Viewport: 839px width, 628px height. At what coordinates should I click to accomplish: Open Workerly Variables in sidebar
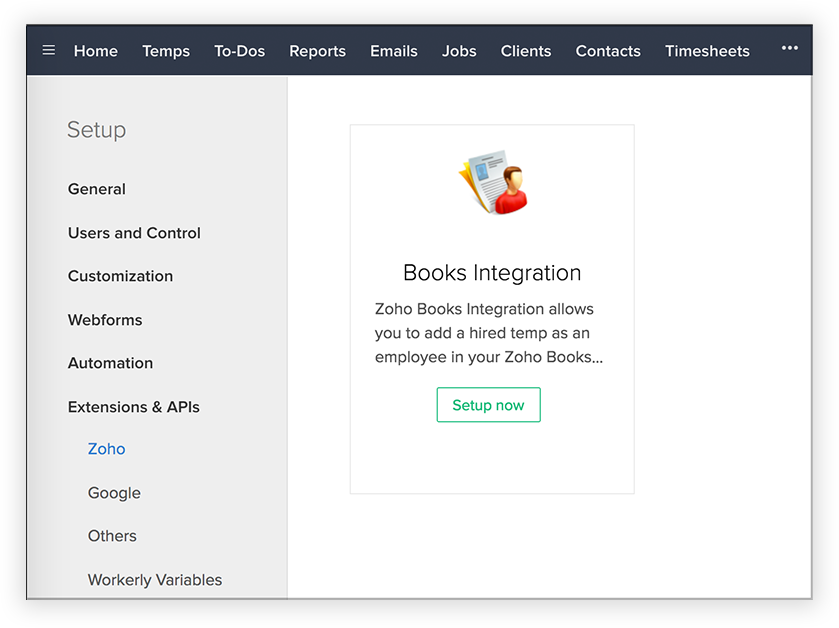pos(155,580)
